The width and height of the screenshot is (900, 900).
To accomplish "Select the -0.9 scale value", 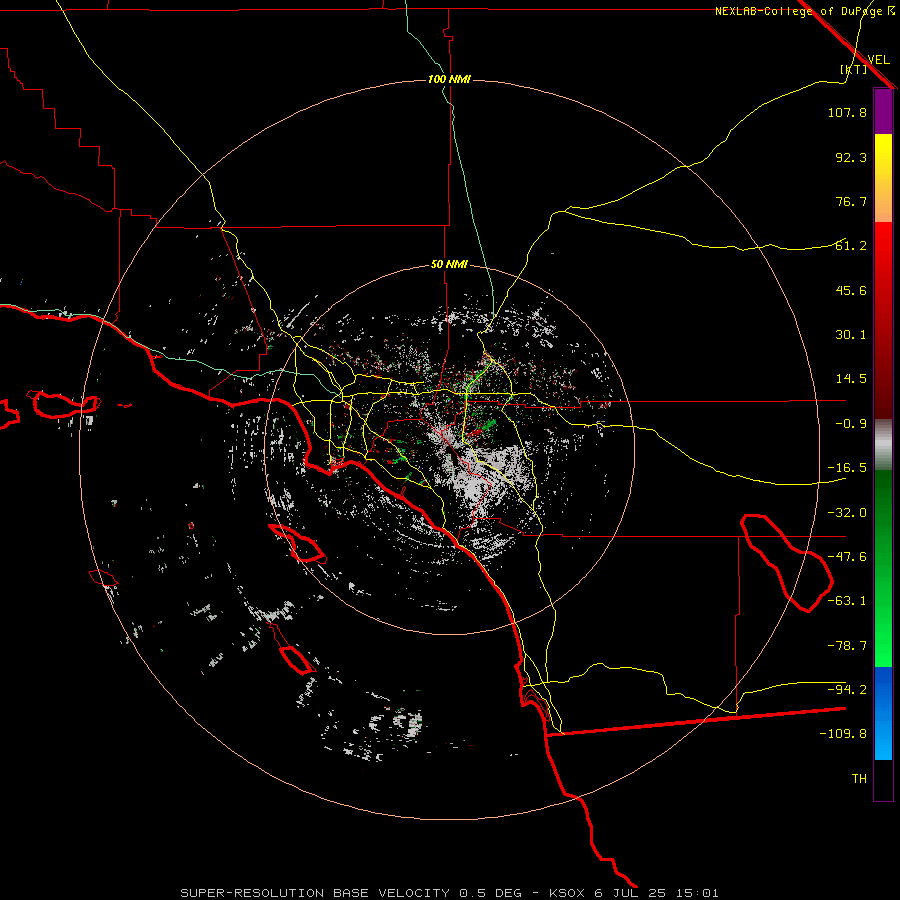I will 851,424.
